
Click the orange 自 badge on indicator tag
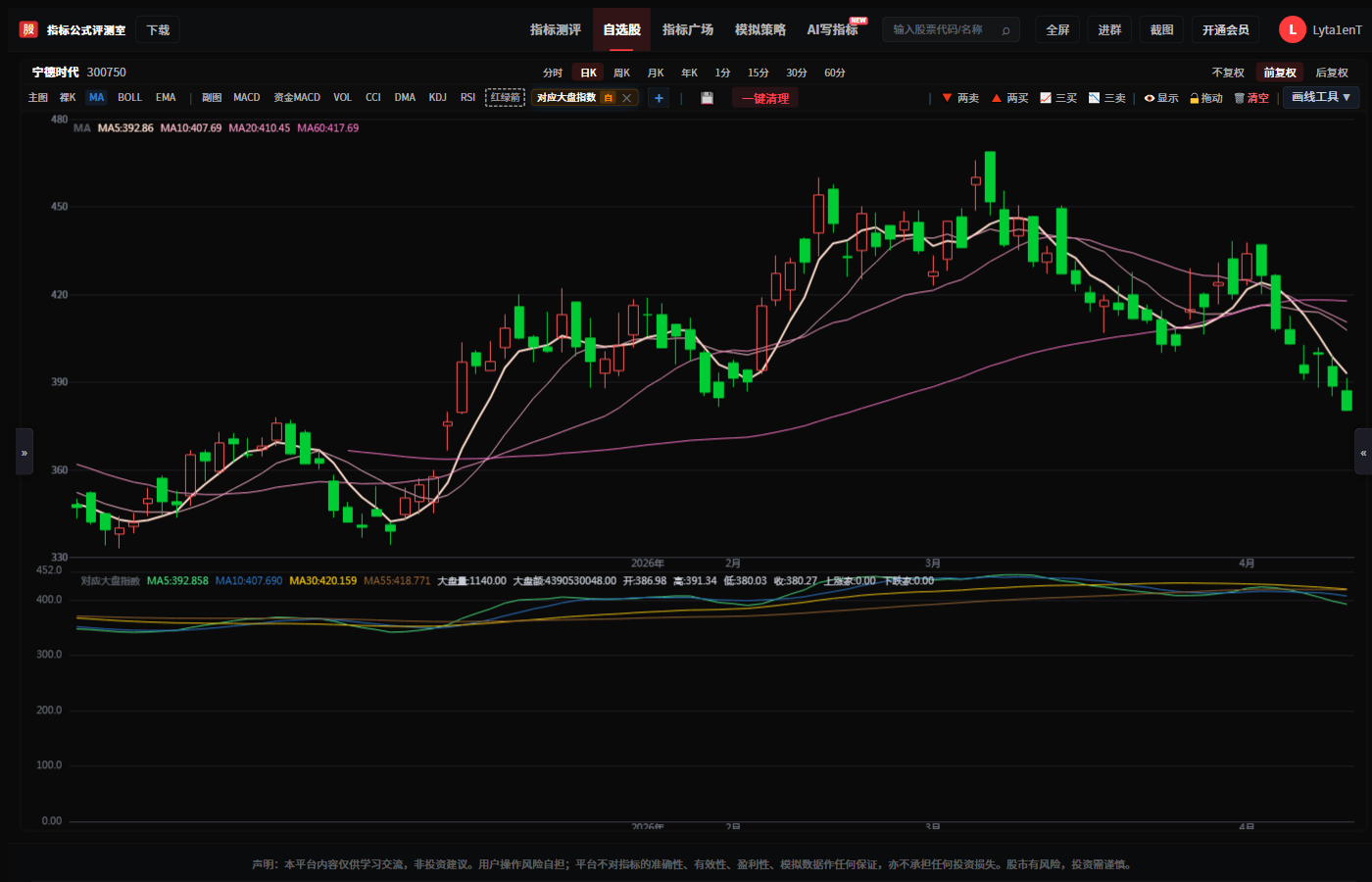coord(609,98)
